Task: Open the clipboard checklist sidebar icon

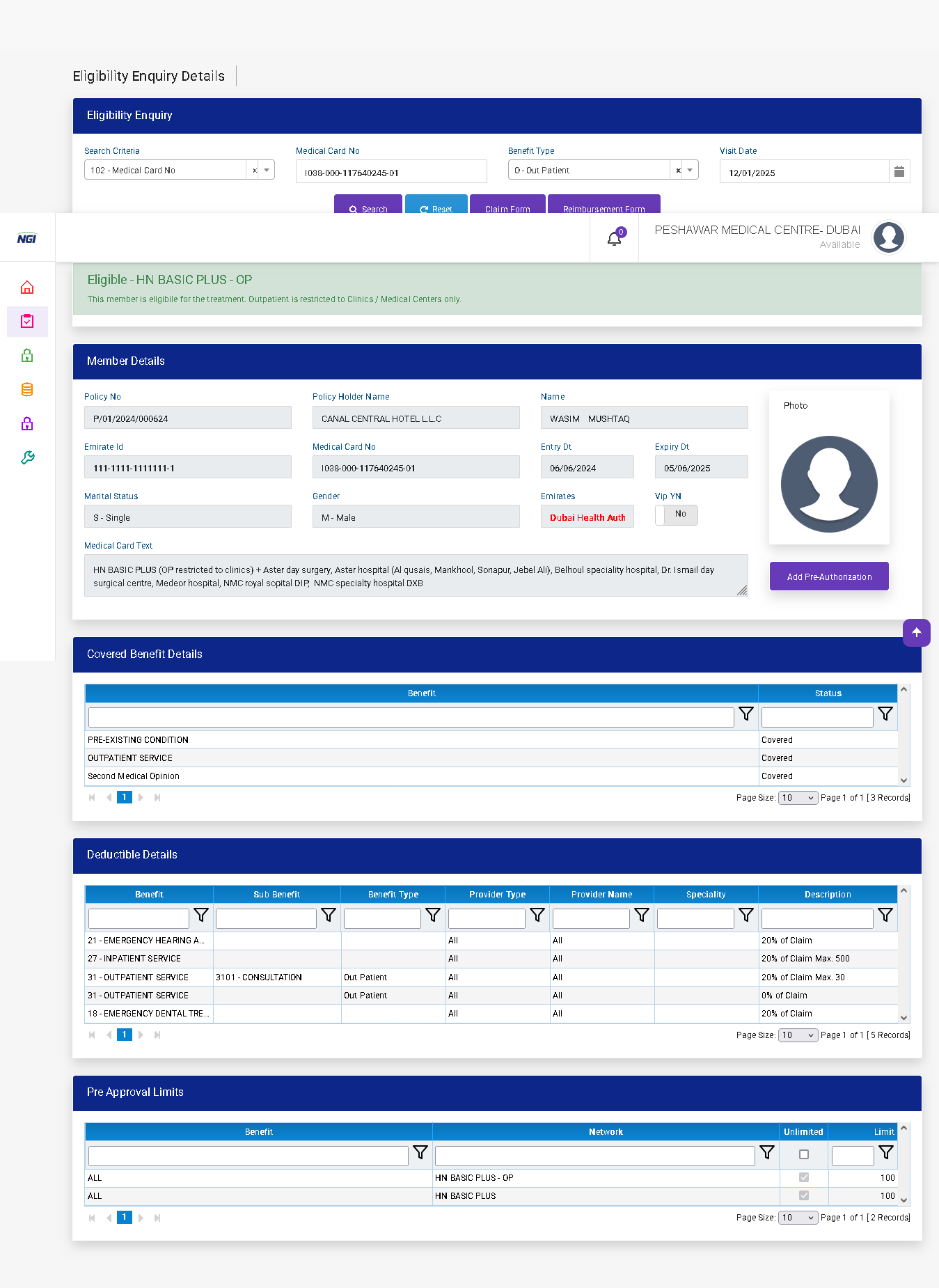Action: [x=27, y=322]
